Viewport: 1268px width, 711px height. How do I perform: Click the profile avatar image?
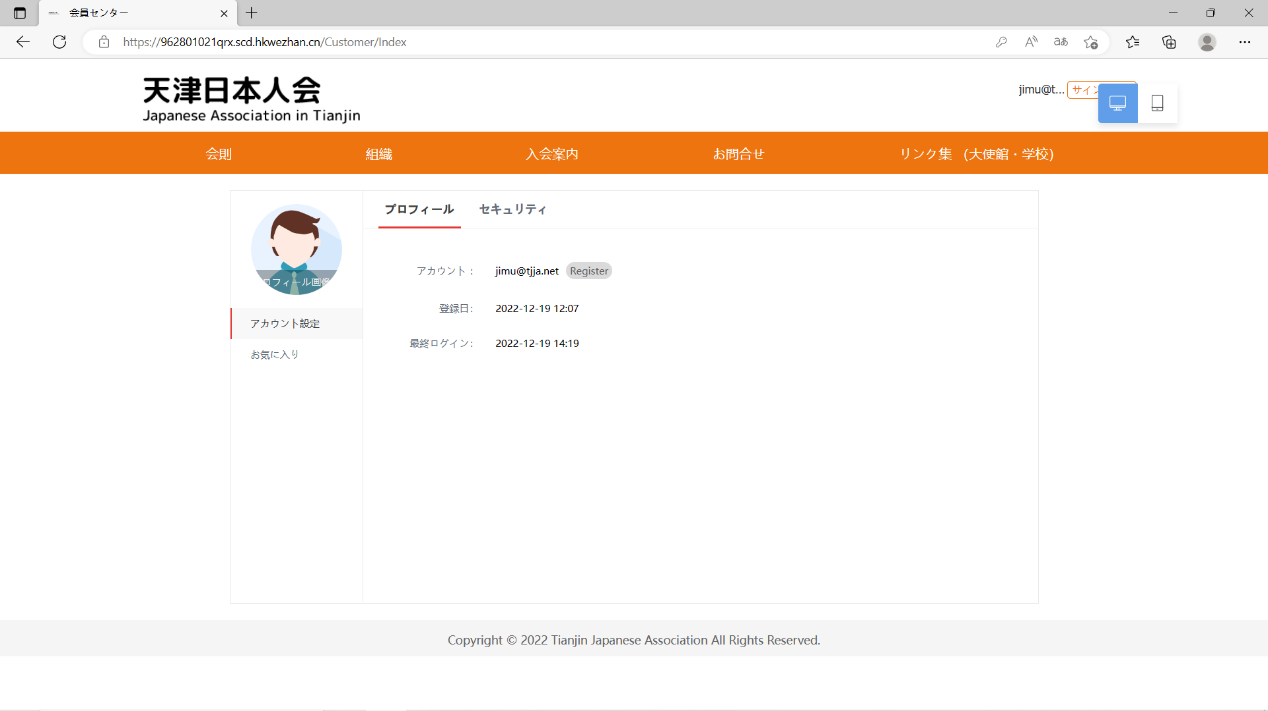pyautogui.click(x=296, y=249)
